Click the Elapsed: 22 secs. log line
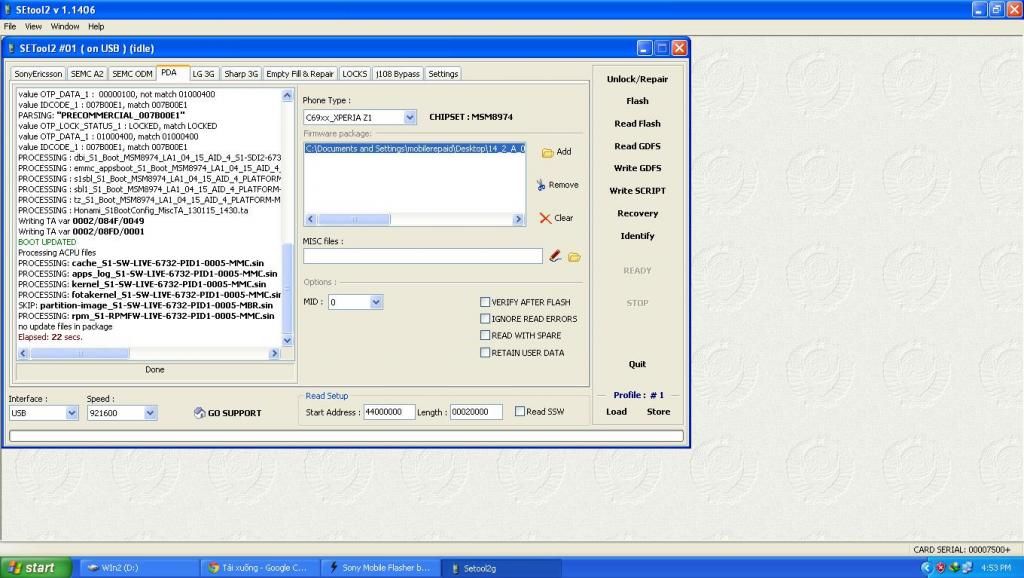1024x578 pixels. coord(50,338)
